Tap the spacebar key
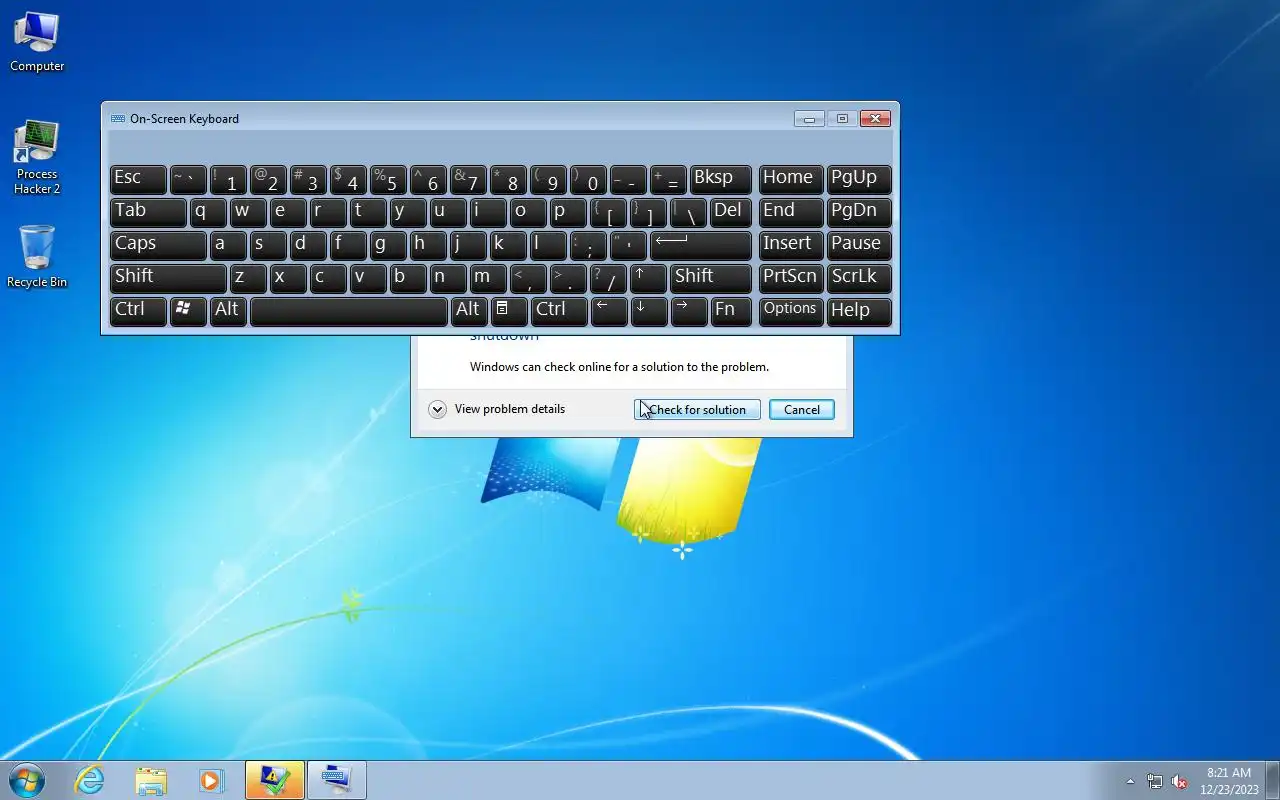The height and width of the screenshot is (800, 1280). pos(348,311)
